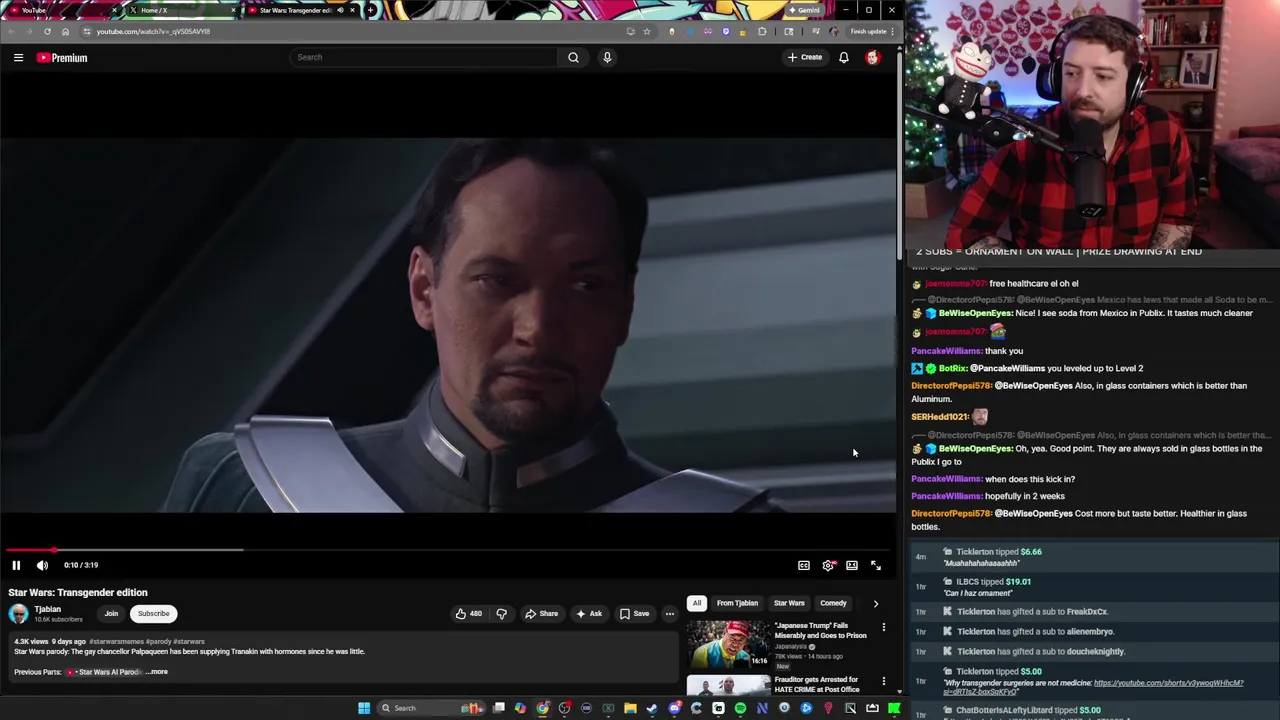Open the Windows Start menu
This screenshot has height=720, width=1280.
point(364,708)
